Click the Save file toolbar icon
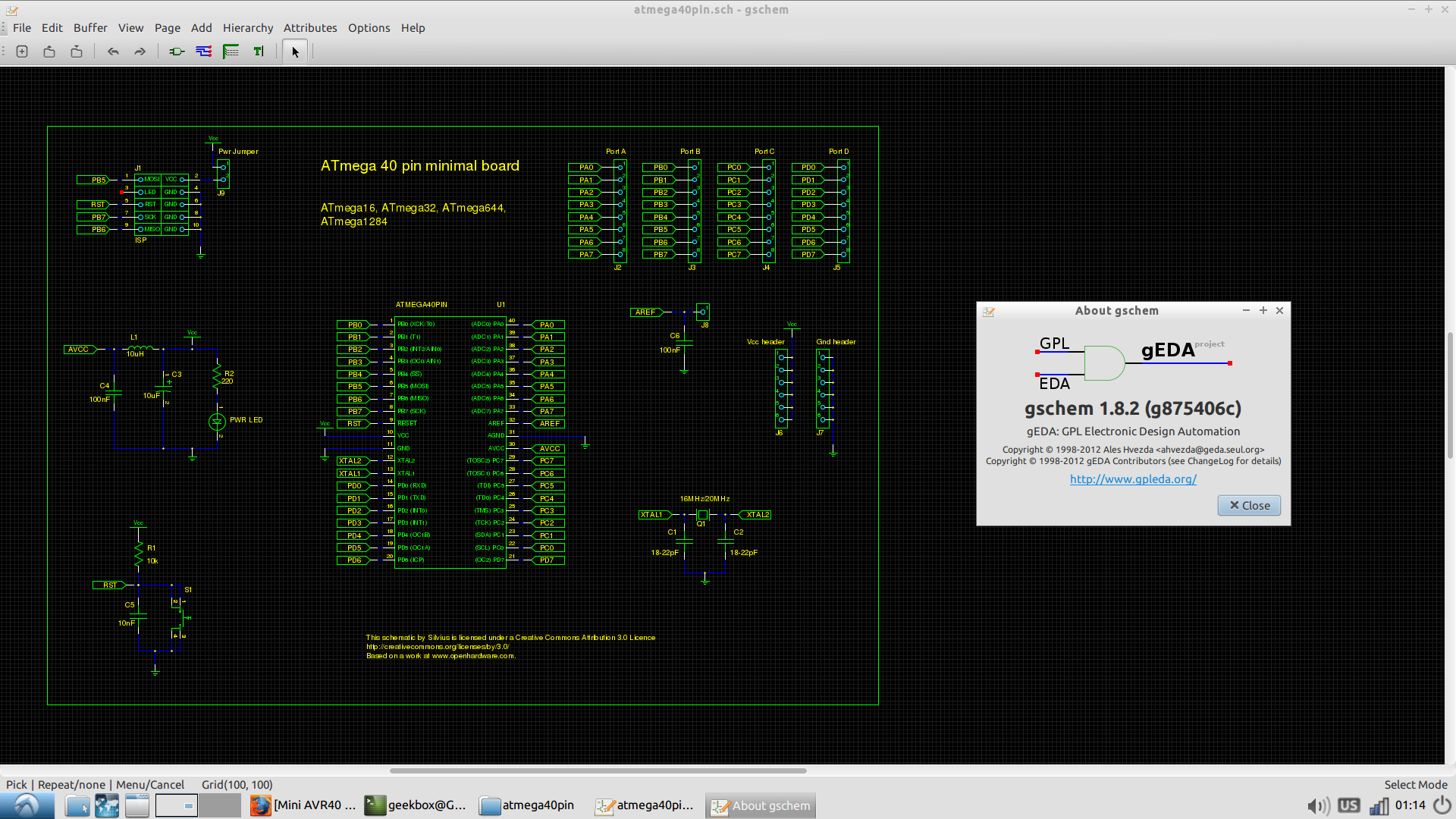Viewport: 1456px width, 819px height. (77, 52)
